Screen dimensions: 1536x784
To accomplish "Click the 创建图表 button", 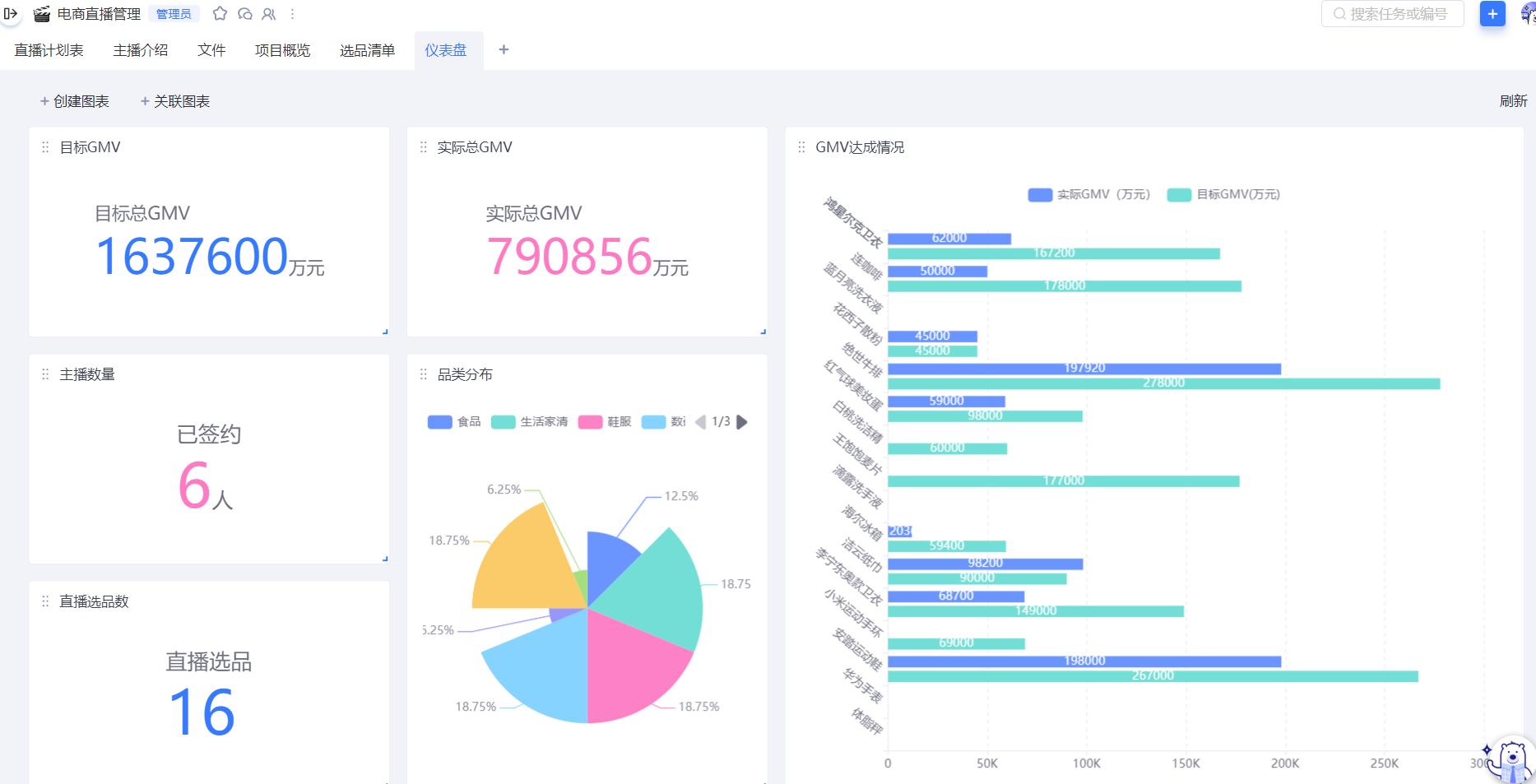I will pos(75,101).
